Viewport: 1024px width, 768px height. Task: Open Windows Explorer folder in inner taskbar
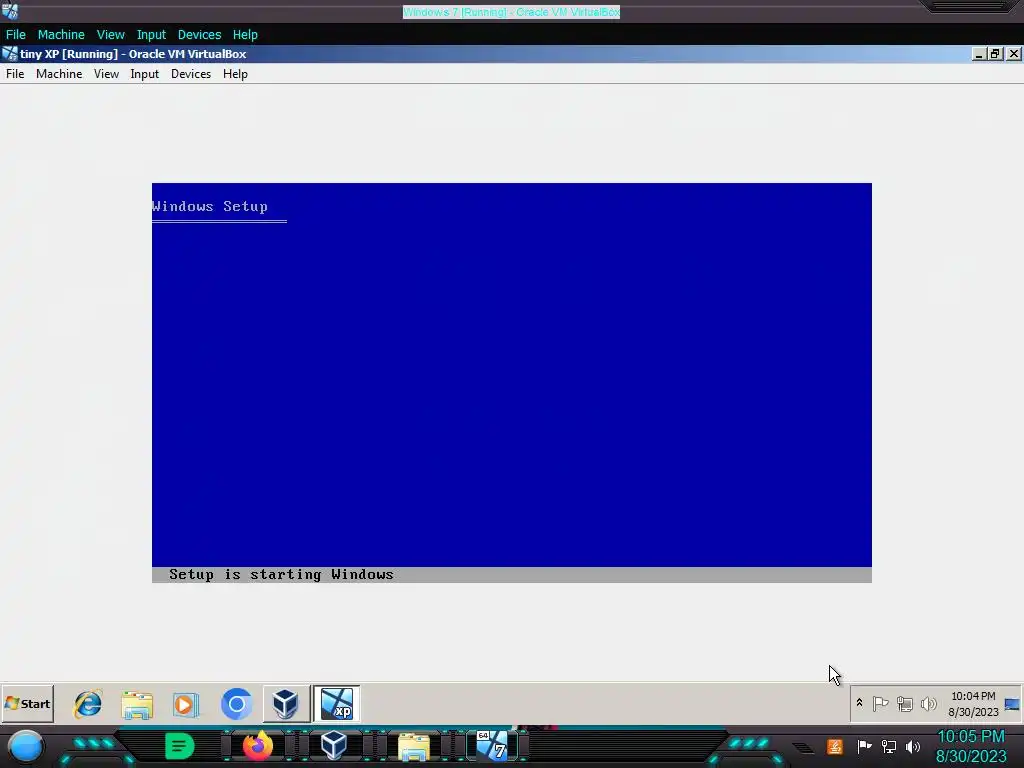point(136,705)
